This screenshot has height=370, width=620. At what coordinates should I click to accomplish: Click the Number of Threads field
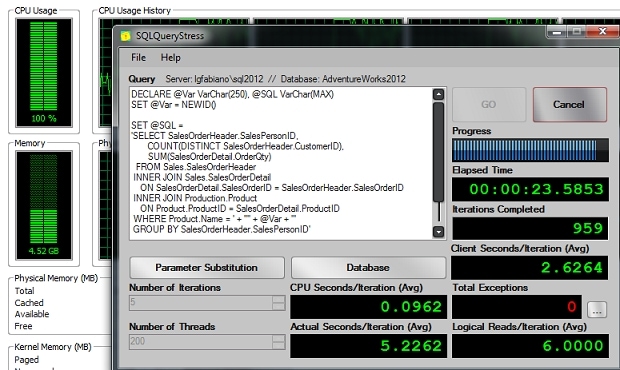coord(201,342)
